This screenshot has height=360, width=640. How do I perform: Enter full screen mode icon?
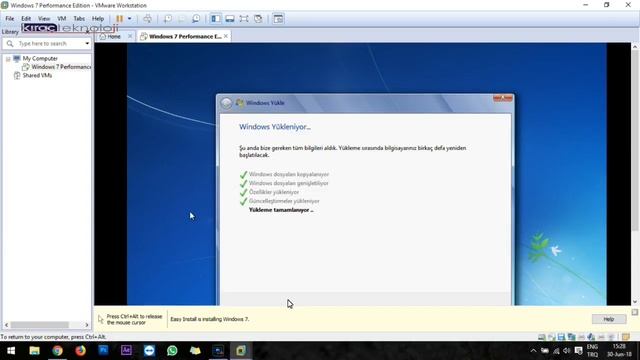pyautogui.click(x=244, y=19)
